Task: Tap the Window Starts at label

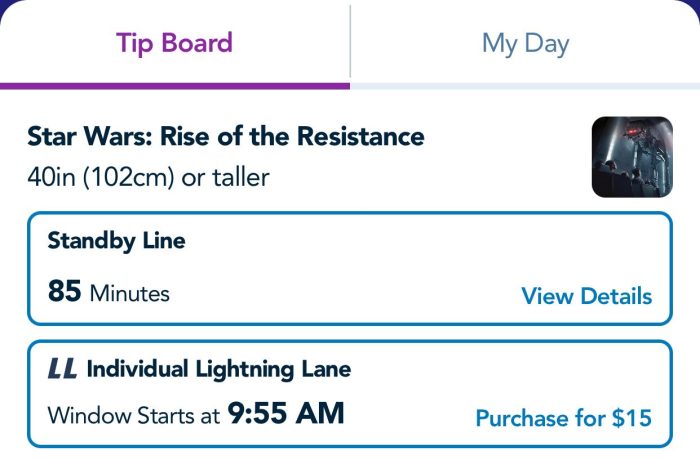Action: pyautogui.click(x=133, y=416)
